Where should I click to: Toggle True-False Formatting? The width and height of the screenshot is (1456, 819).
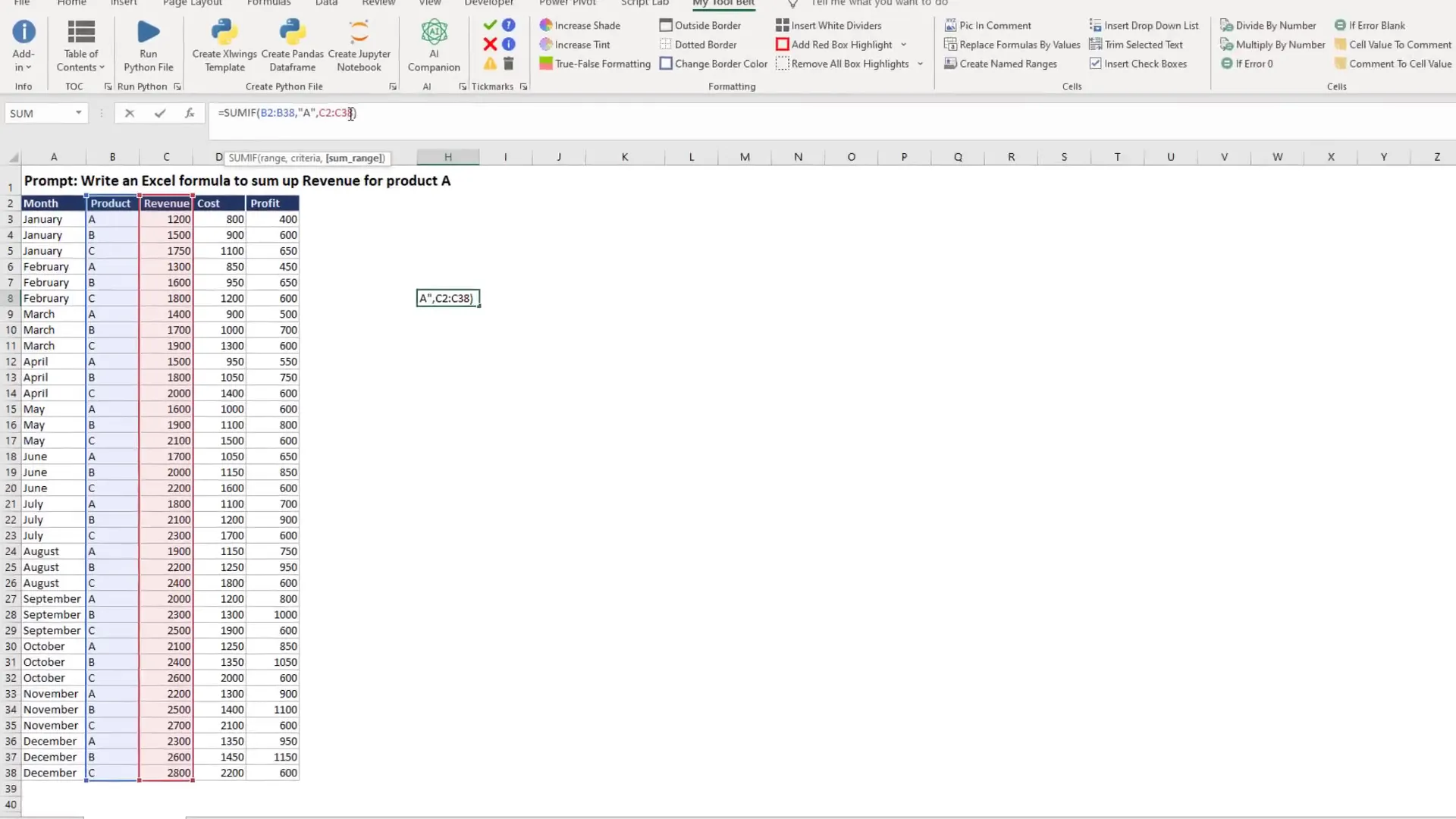point(594,64)
